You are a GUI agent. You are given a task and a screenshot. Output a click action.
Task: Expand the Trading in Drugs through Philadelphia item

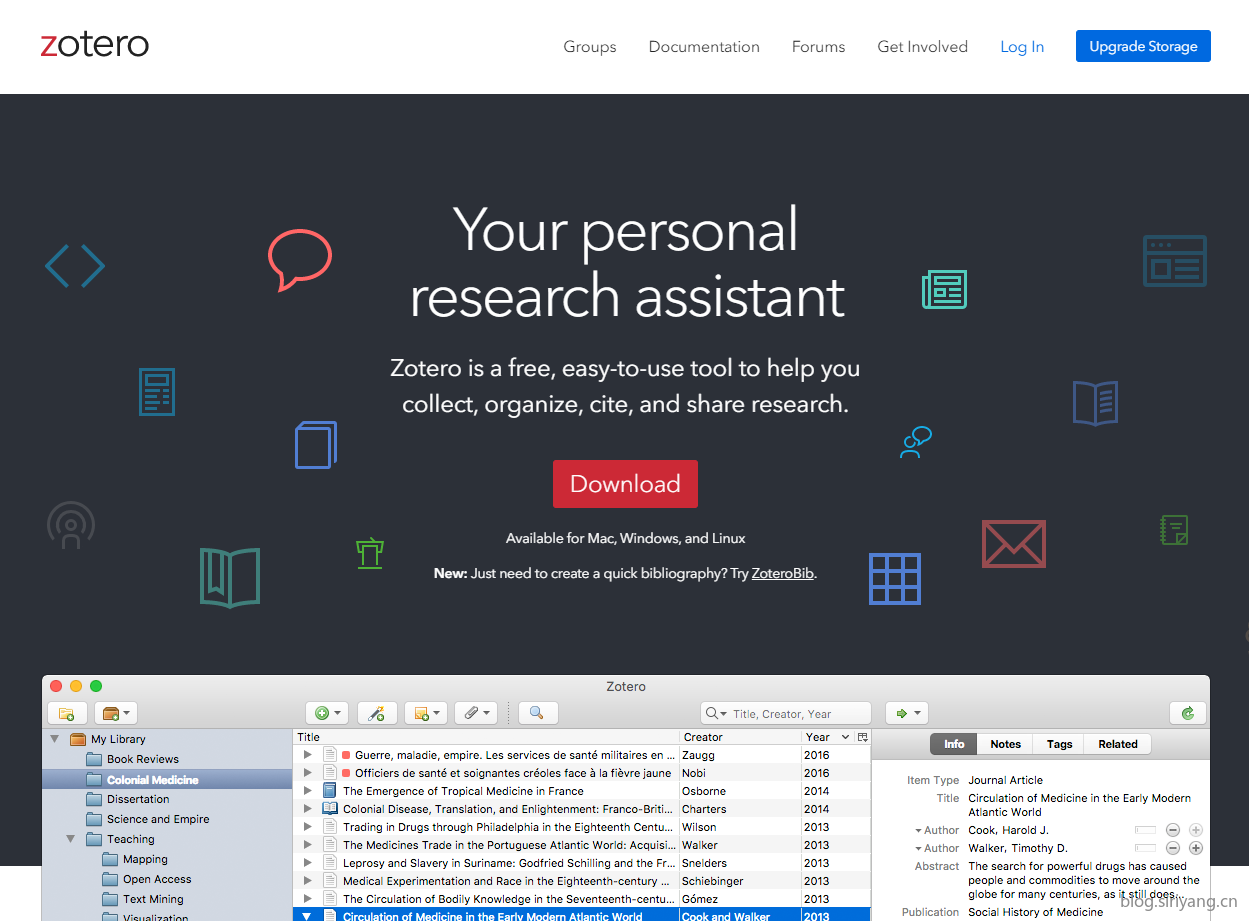pyautogui.click(x=308, y=827)
